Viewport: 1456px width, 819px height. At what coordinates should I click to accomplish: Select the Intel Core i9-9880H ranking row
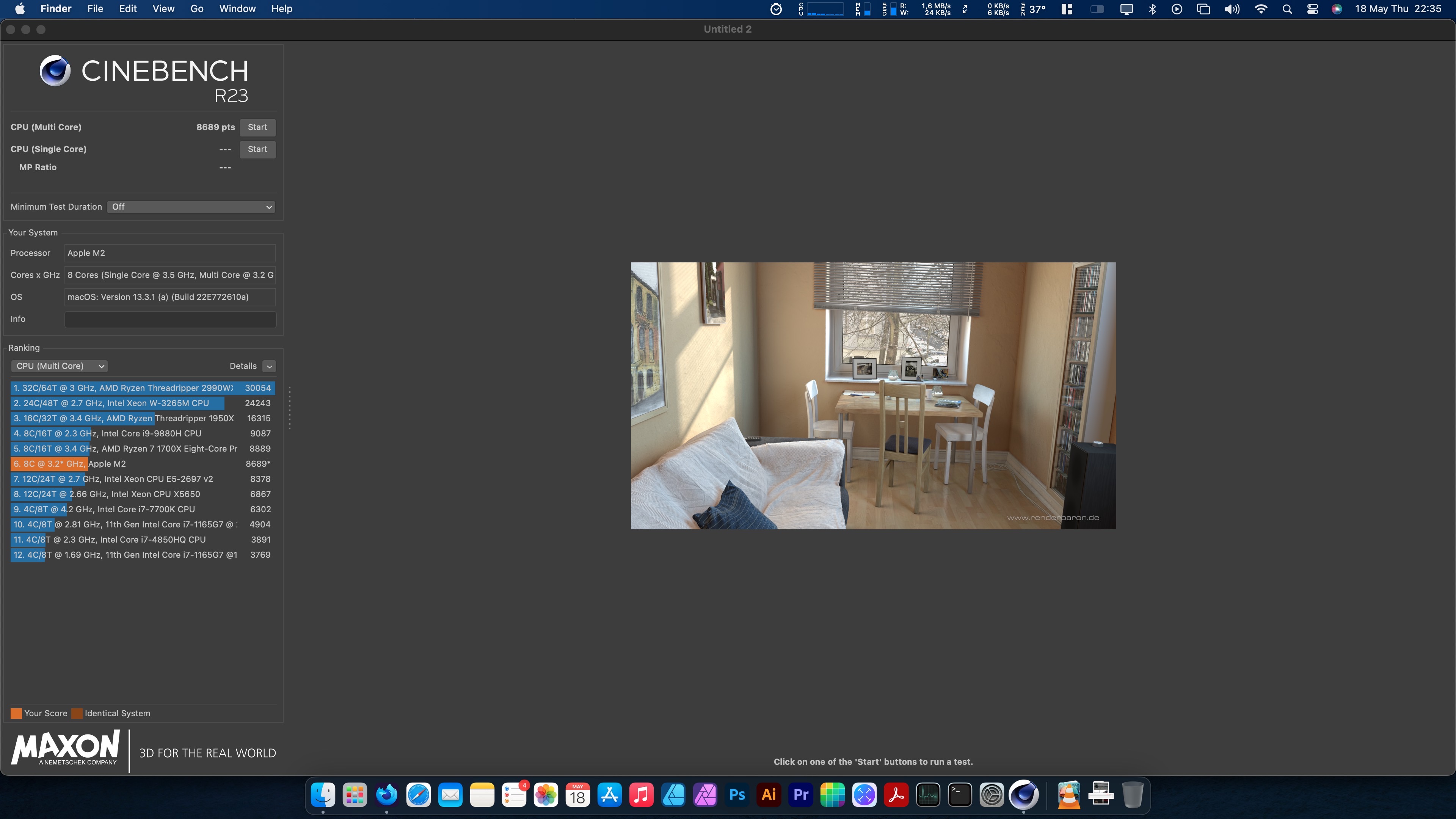pos(143,433)
